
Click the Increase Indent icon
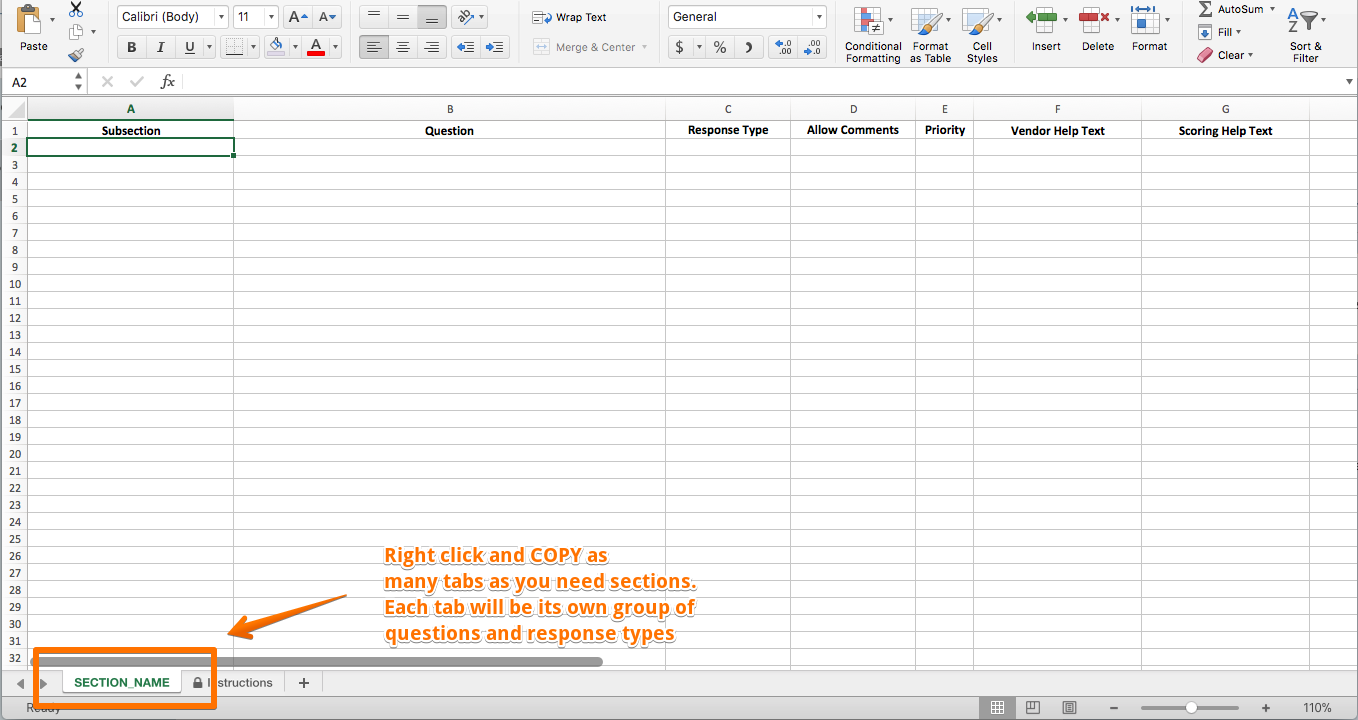494,47
